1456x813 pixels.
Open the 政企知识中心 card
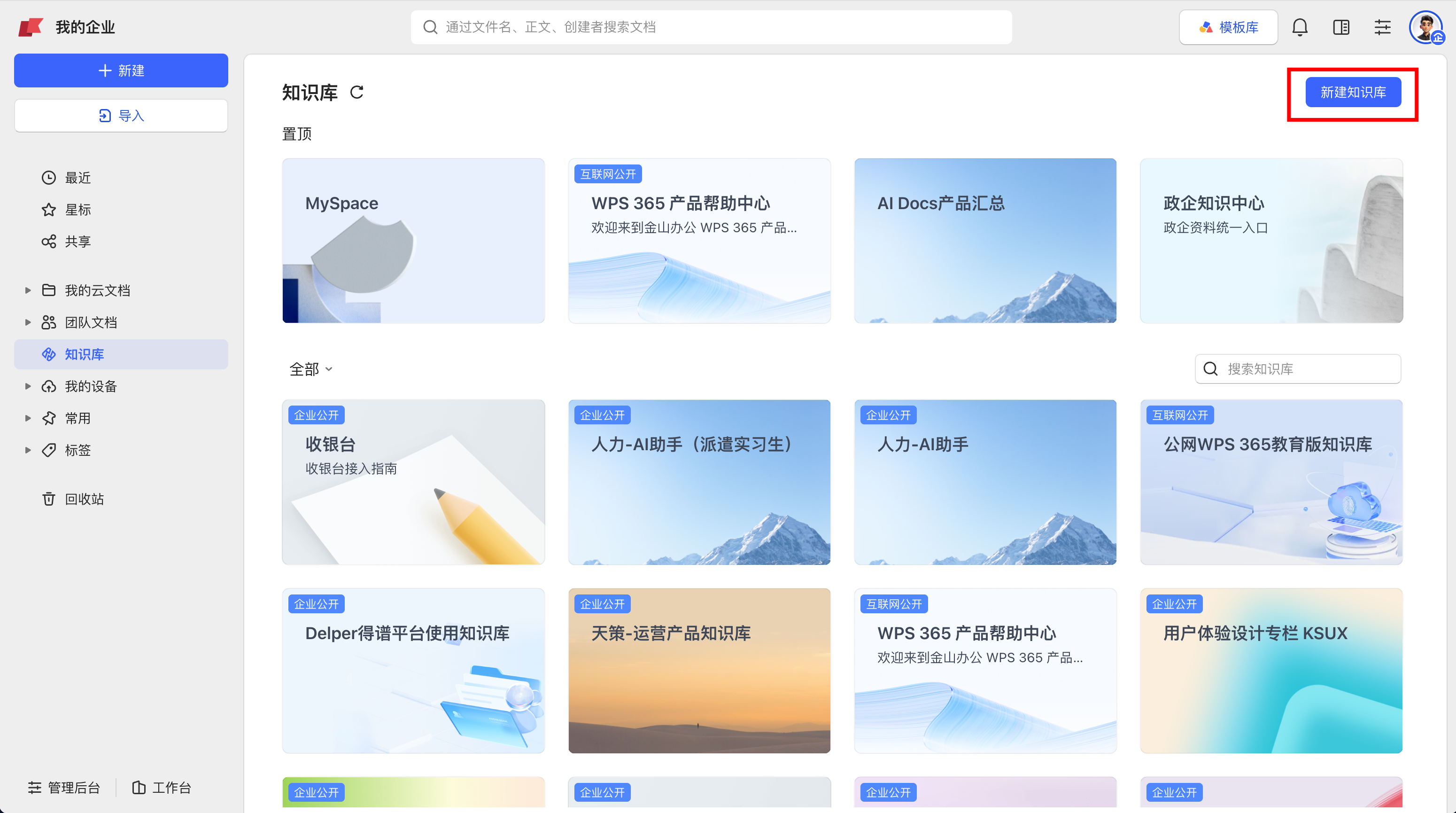pyautogui.click(x=1271, y=241)
